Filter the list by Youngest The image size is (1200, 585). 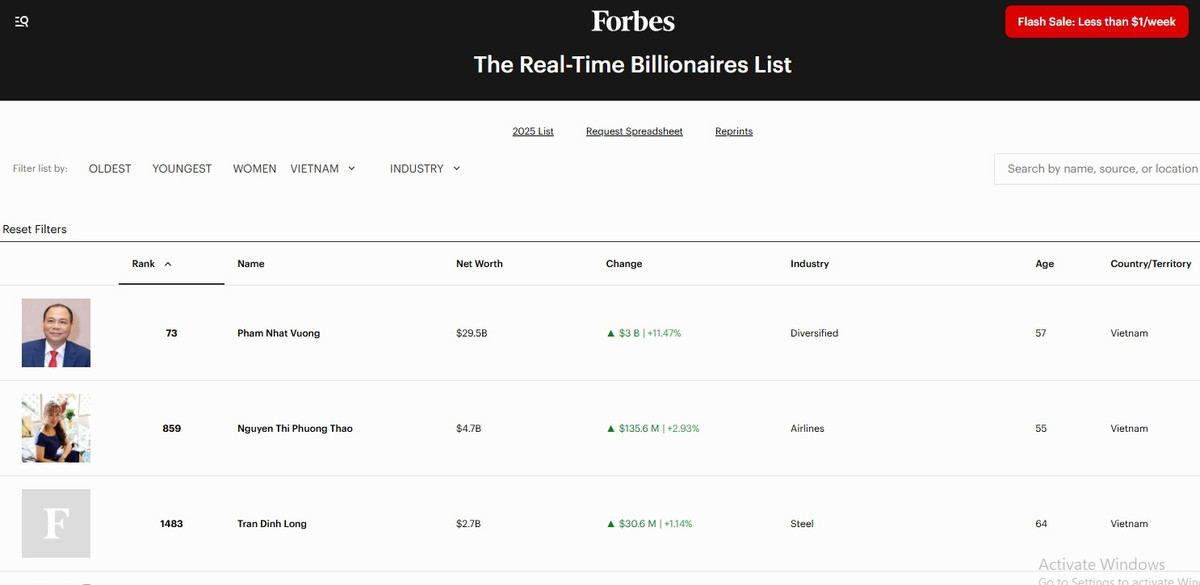(x=182, y=169)
